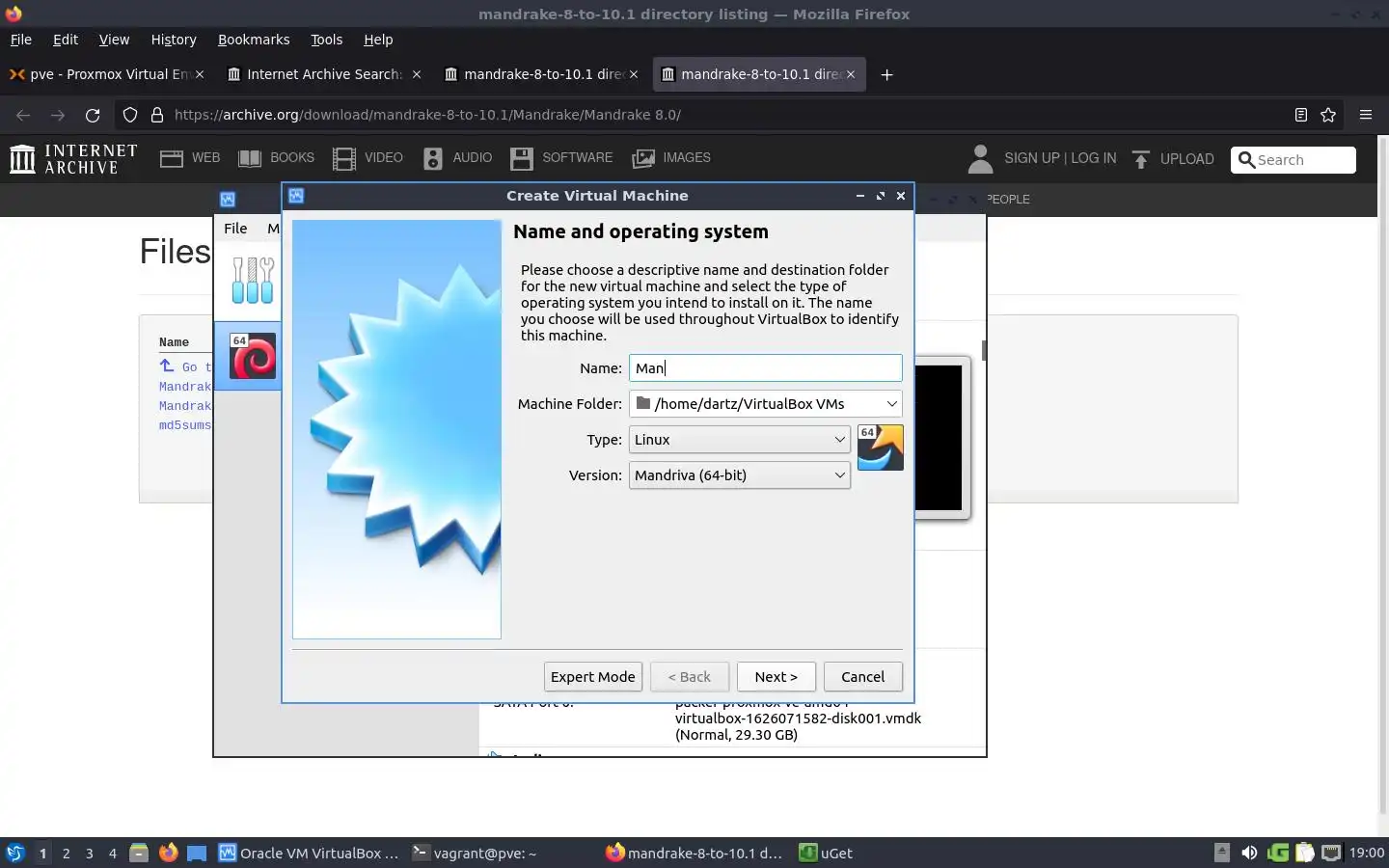Screen dimensions: 1389x868
Task: Open the Internet Archive AUDIO section
Action: (457, 158)
